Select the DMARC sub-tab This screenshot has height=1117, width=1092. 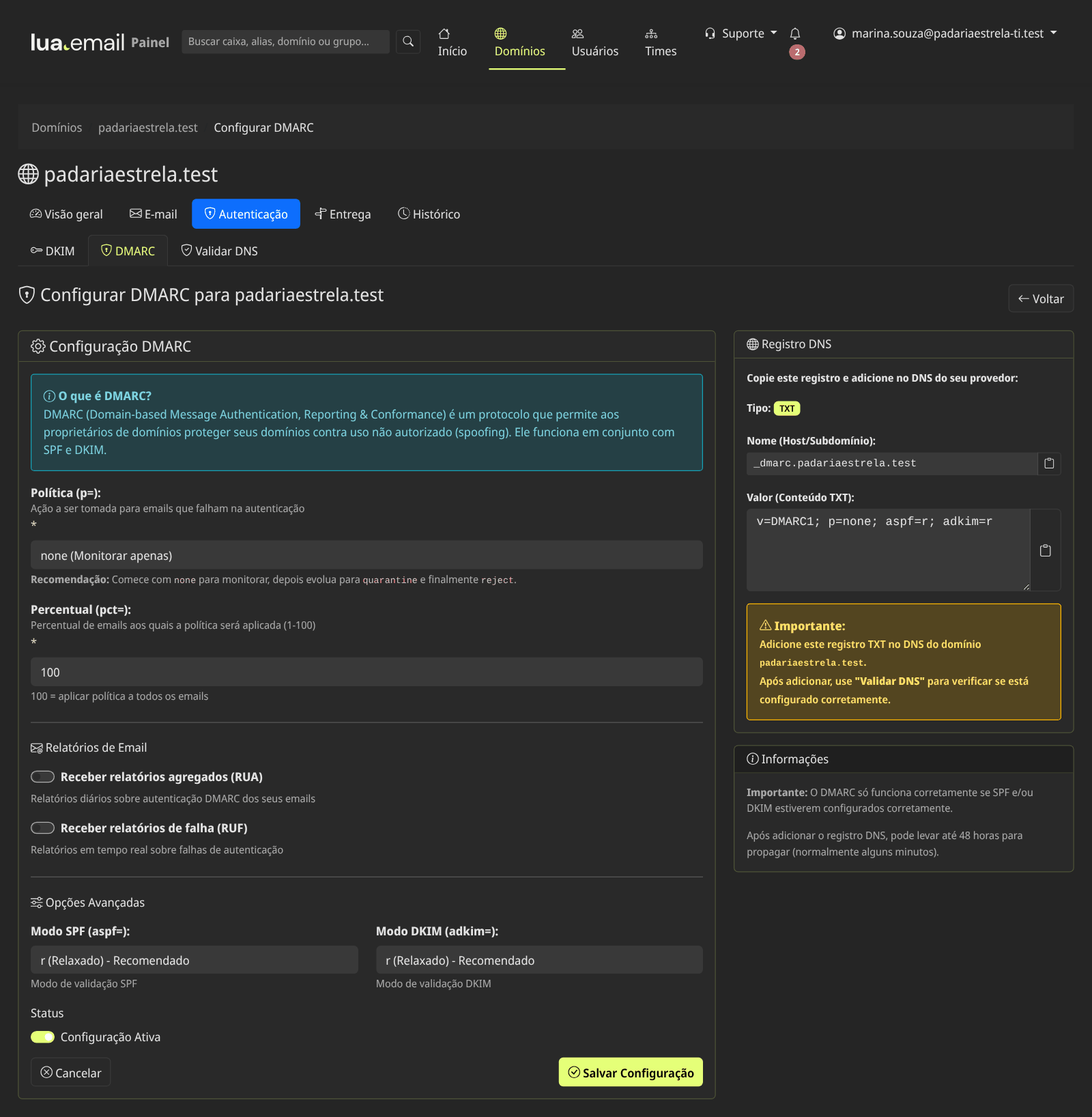pos(128,251)
